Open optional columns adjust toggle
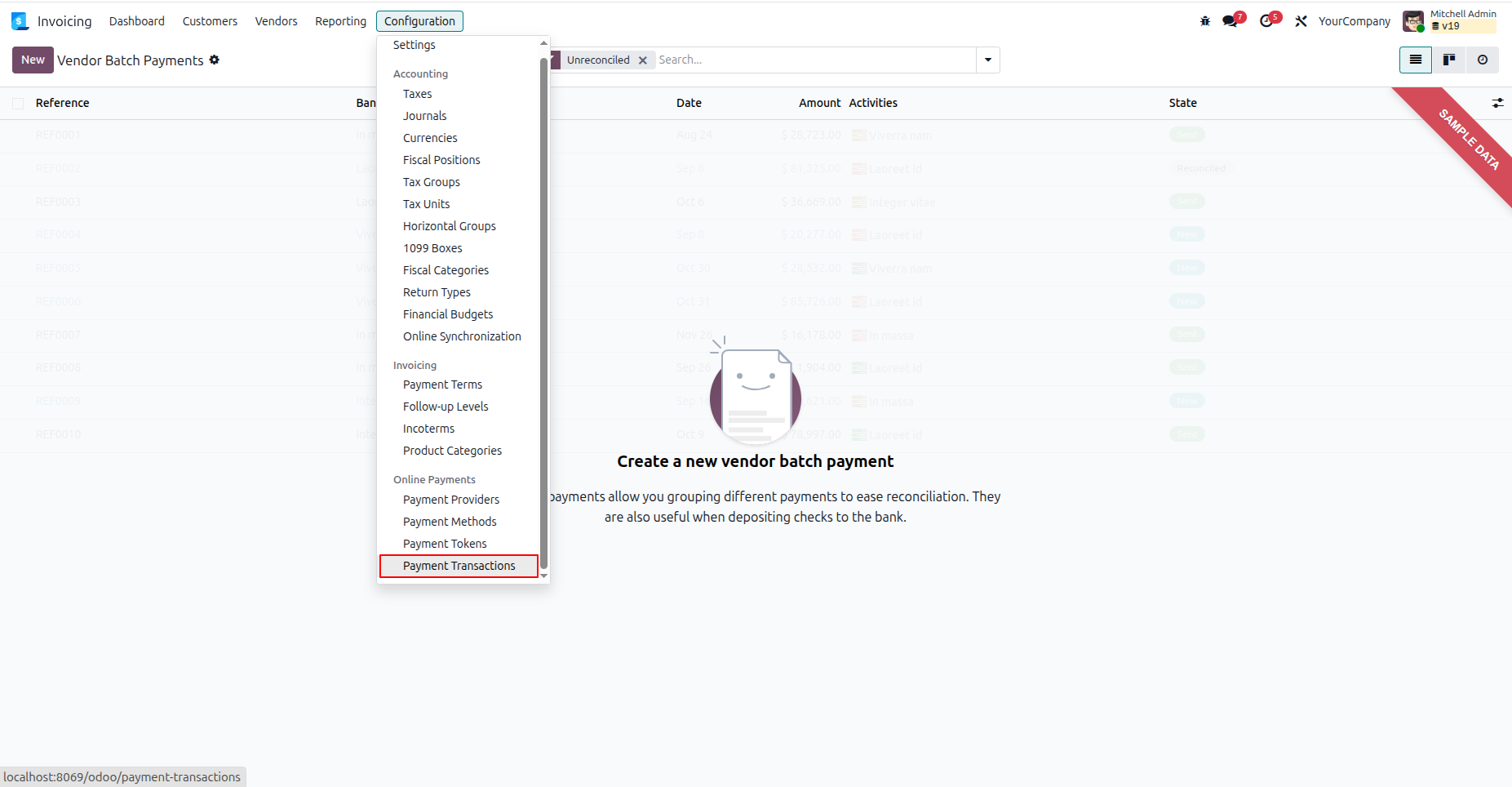Image resolution: width=1512 pixels, height=787 pixels. coord(1497,103)
